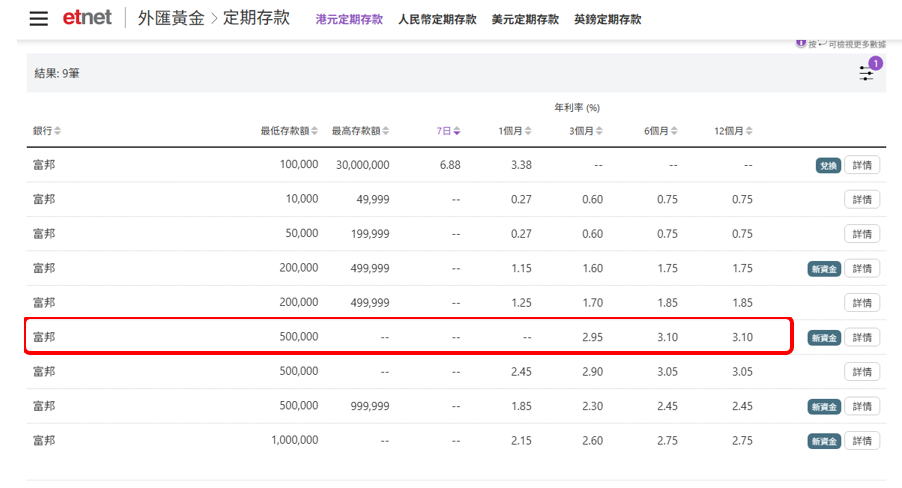Click the info icon near the data hint
This screenshot has height=488, width=902.
click(x=800, y=43)
